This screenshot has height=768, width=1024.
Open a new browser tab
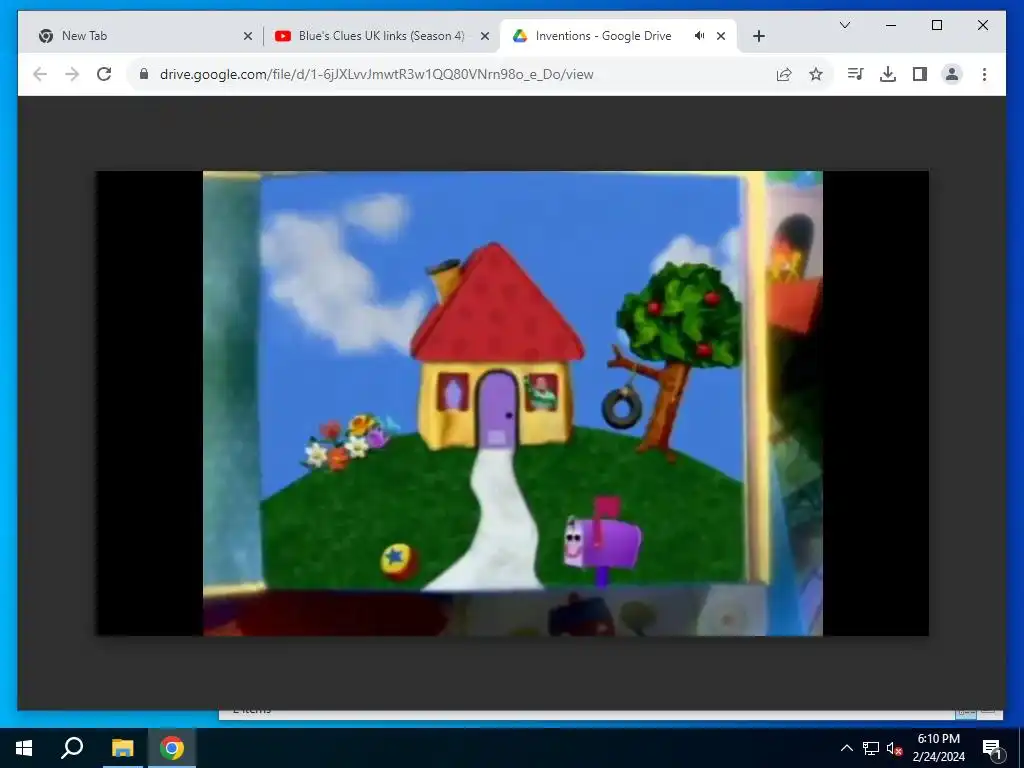758,36
